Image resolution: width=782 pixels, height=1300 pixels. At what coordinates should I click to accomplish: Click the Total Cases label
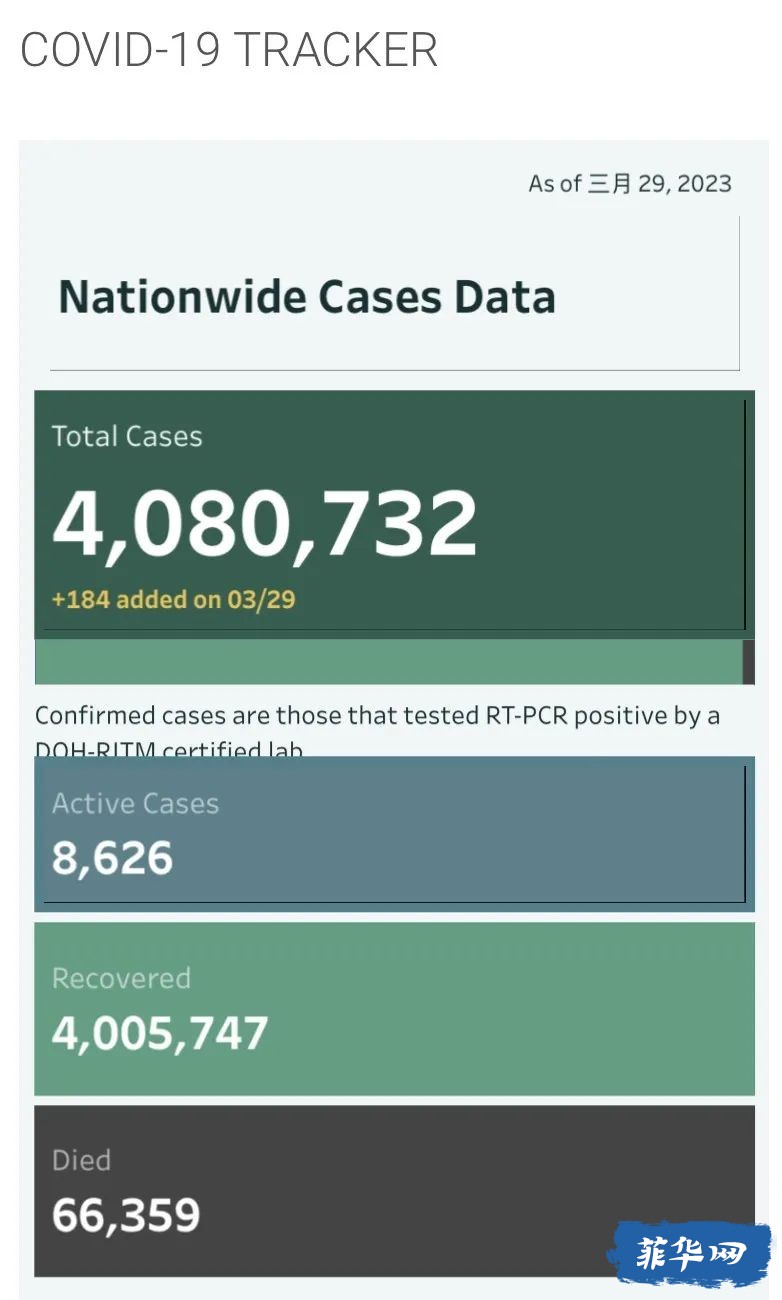click(127, 436)
